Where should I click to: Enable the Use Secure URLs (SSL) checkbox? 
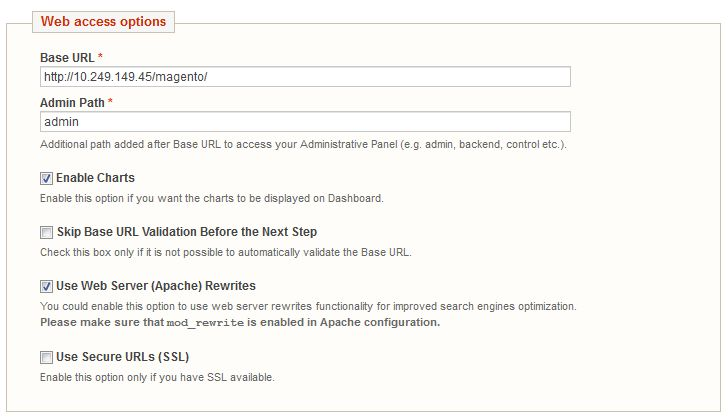[46, 357]
